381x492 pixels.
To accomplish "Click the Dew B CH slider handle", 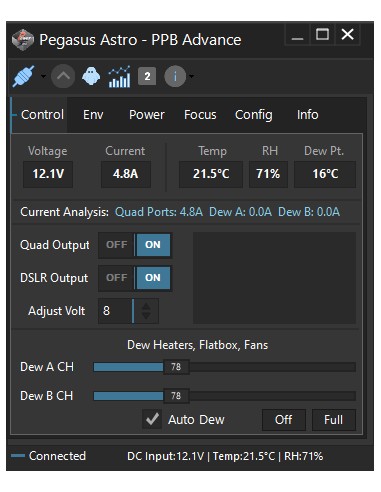I will [x=176, y=396].
